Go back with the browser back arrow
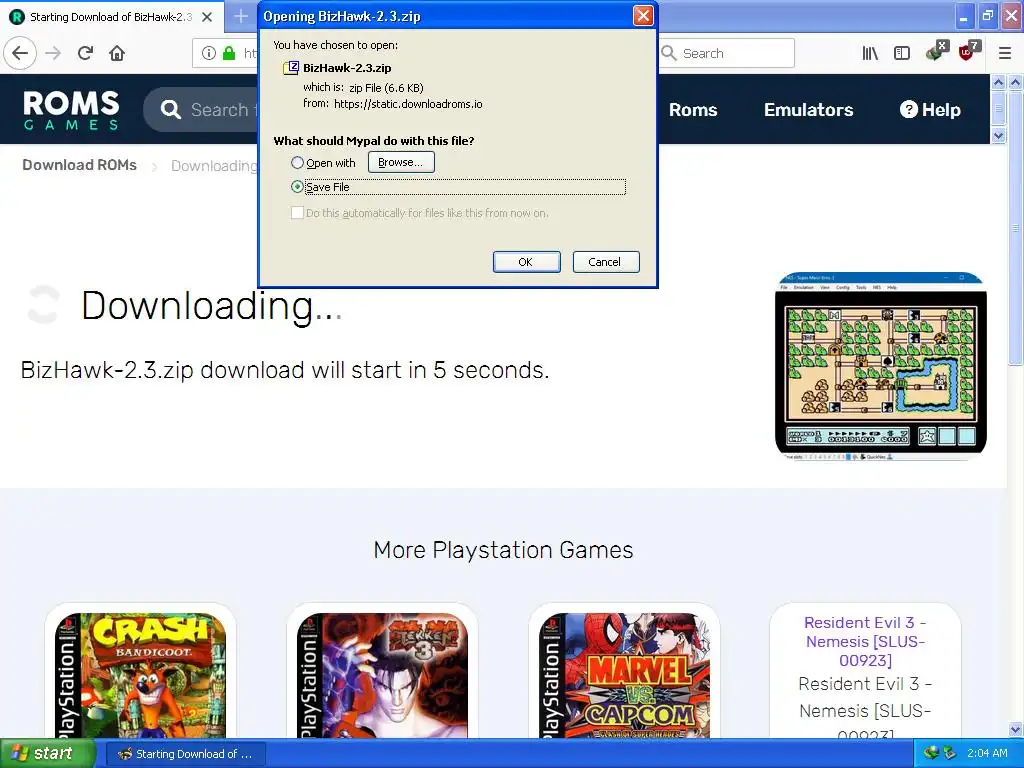Screen dimensions: 1024x768 [20, 53]
